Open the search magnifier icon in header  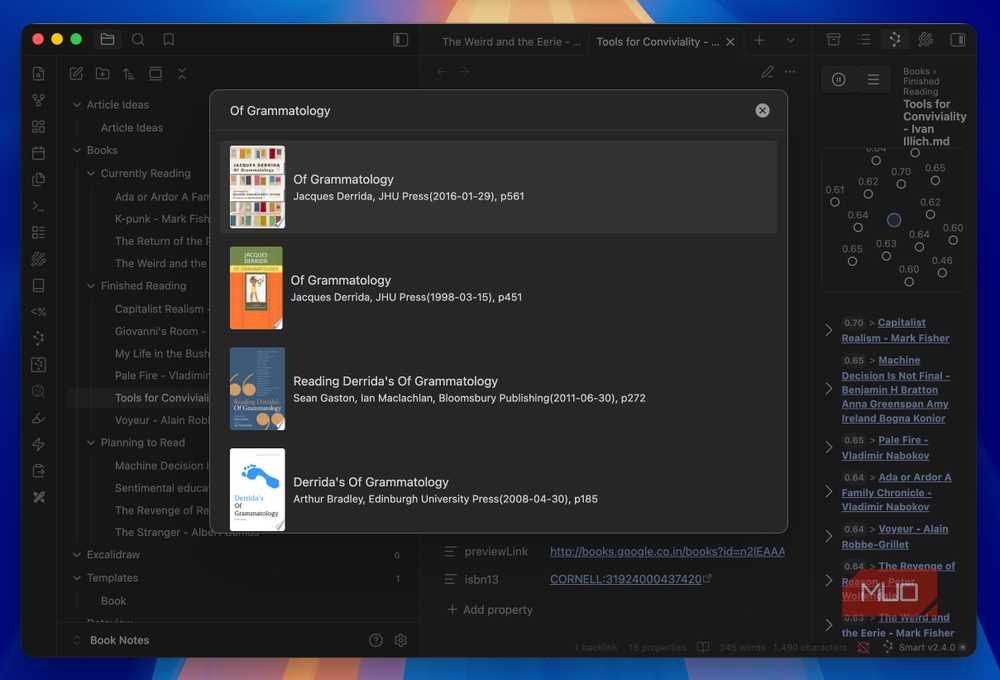[x=138, y=40]
